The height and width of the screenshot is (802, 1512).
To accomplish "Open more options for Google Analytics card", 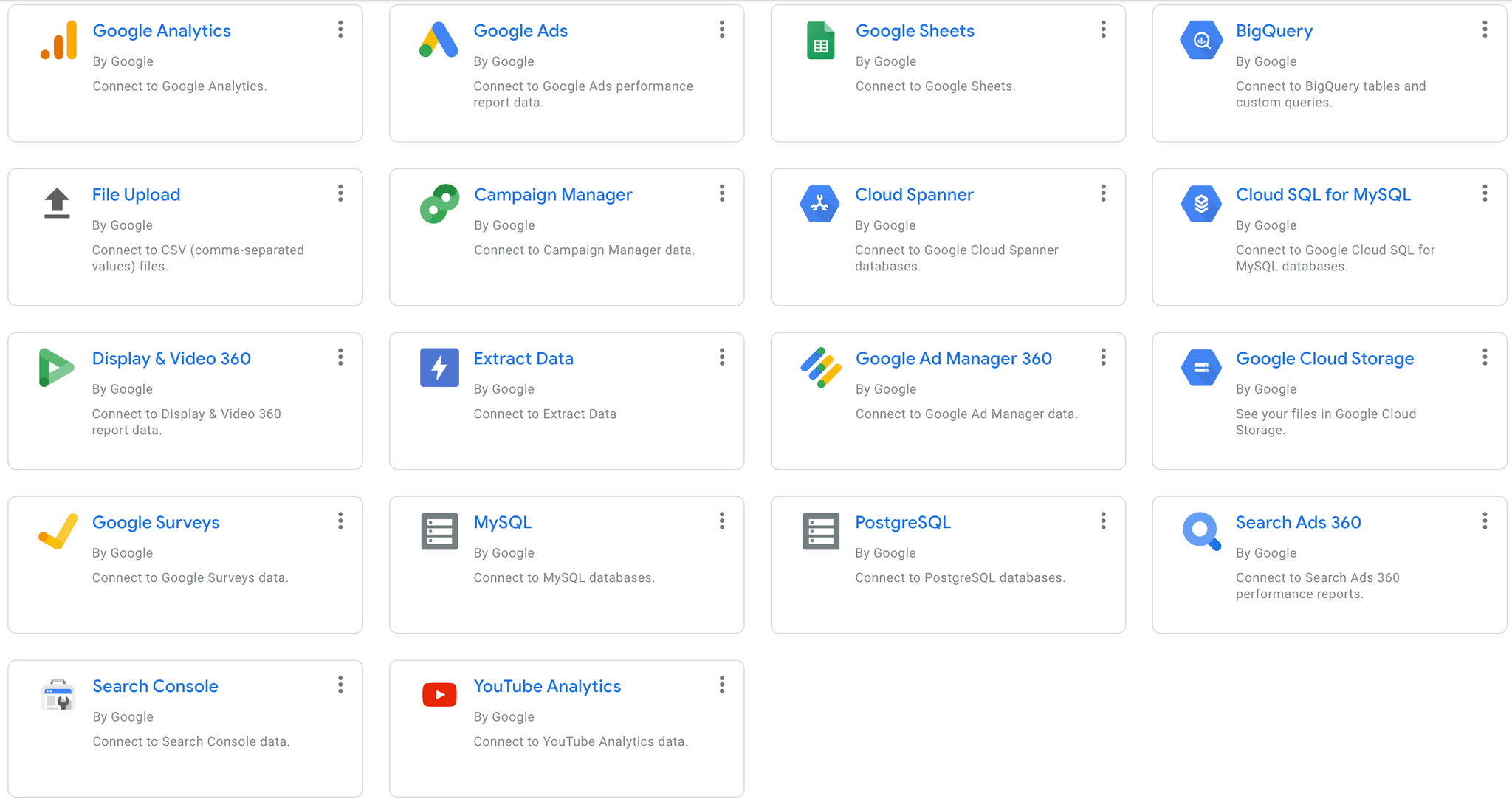I will pyautogui.click(x=340, y=30).
